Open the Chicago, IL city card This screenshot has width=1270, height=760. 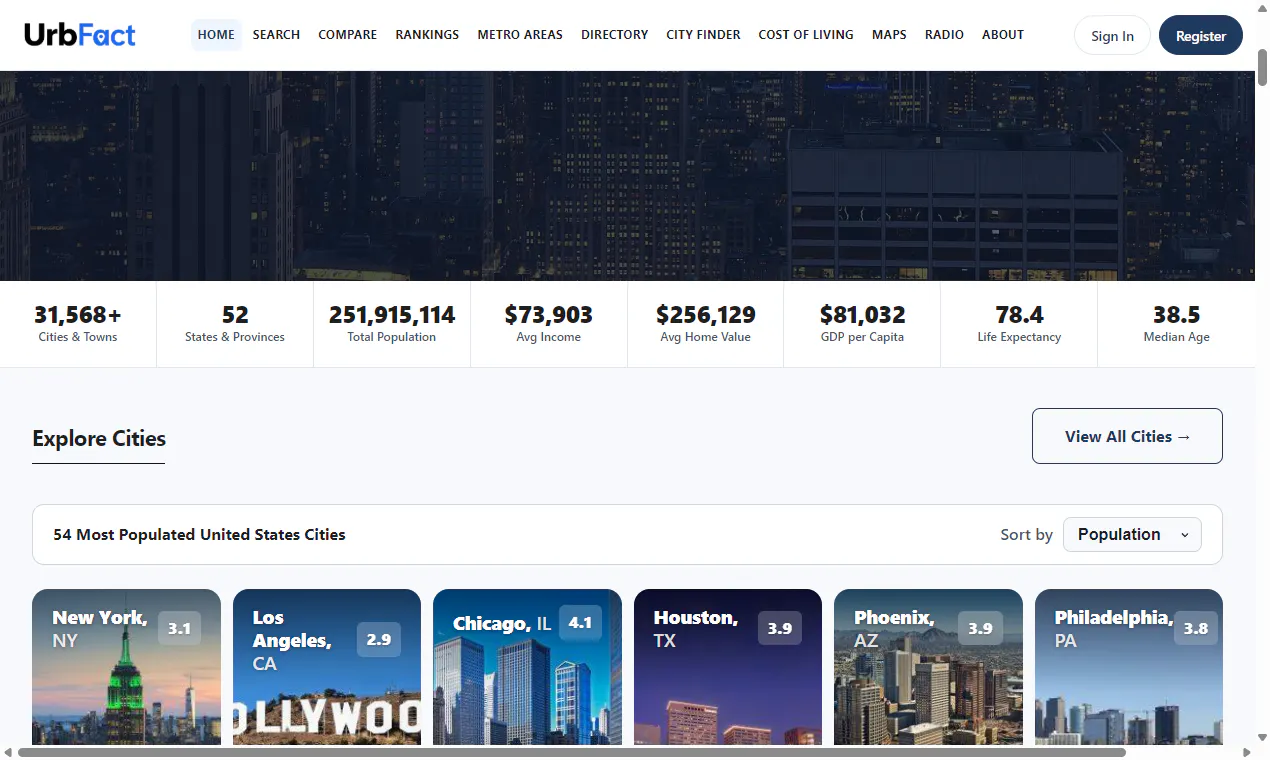pyautogui.click(x=527, y=666)
